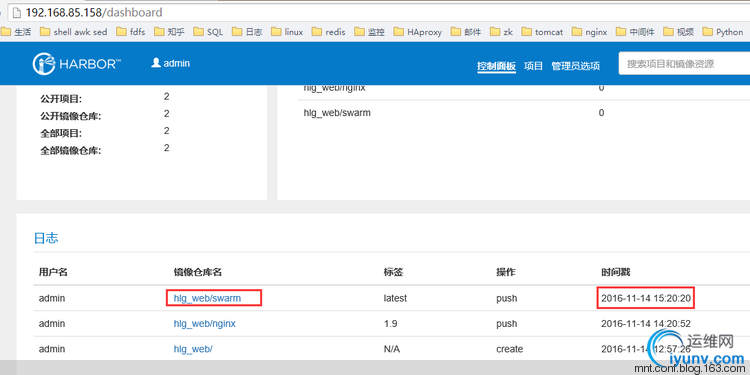750x375 pixels.
Task: Click admin username in the swarm row
Action: point(52,298)
